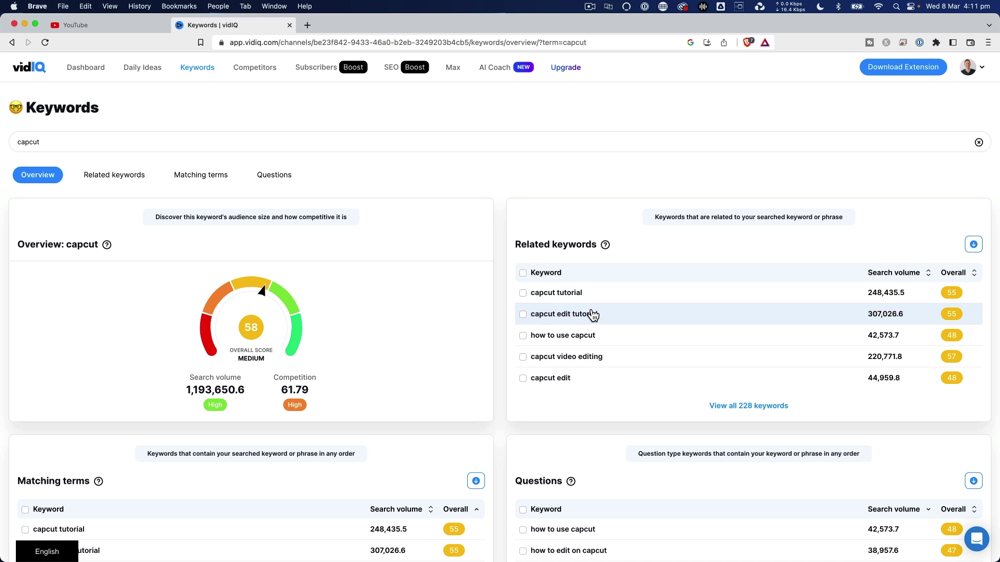
Task: Select the Overview tab
Action: pos(38,175)
